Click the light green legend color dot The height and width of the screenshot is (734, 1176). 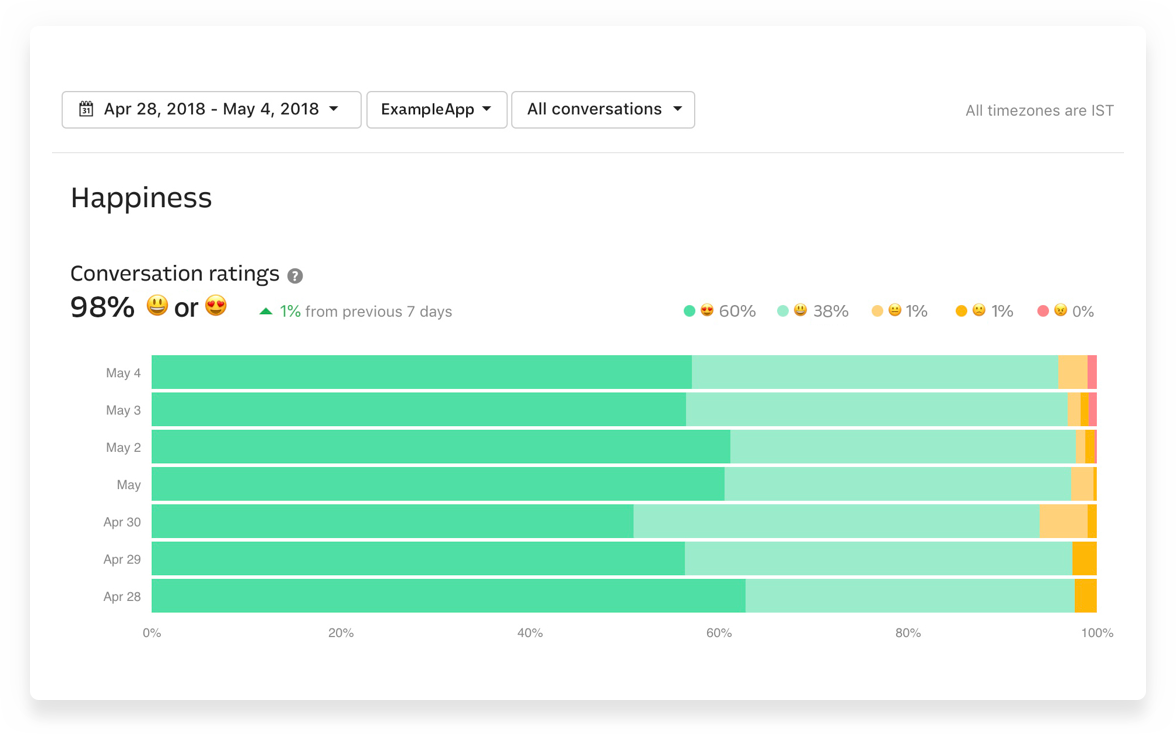pyautogui.click(x=783, y=311)
